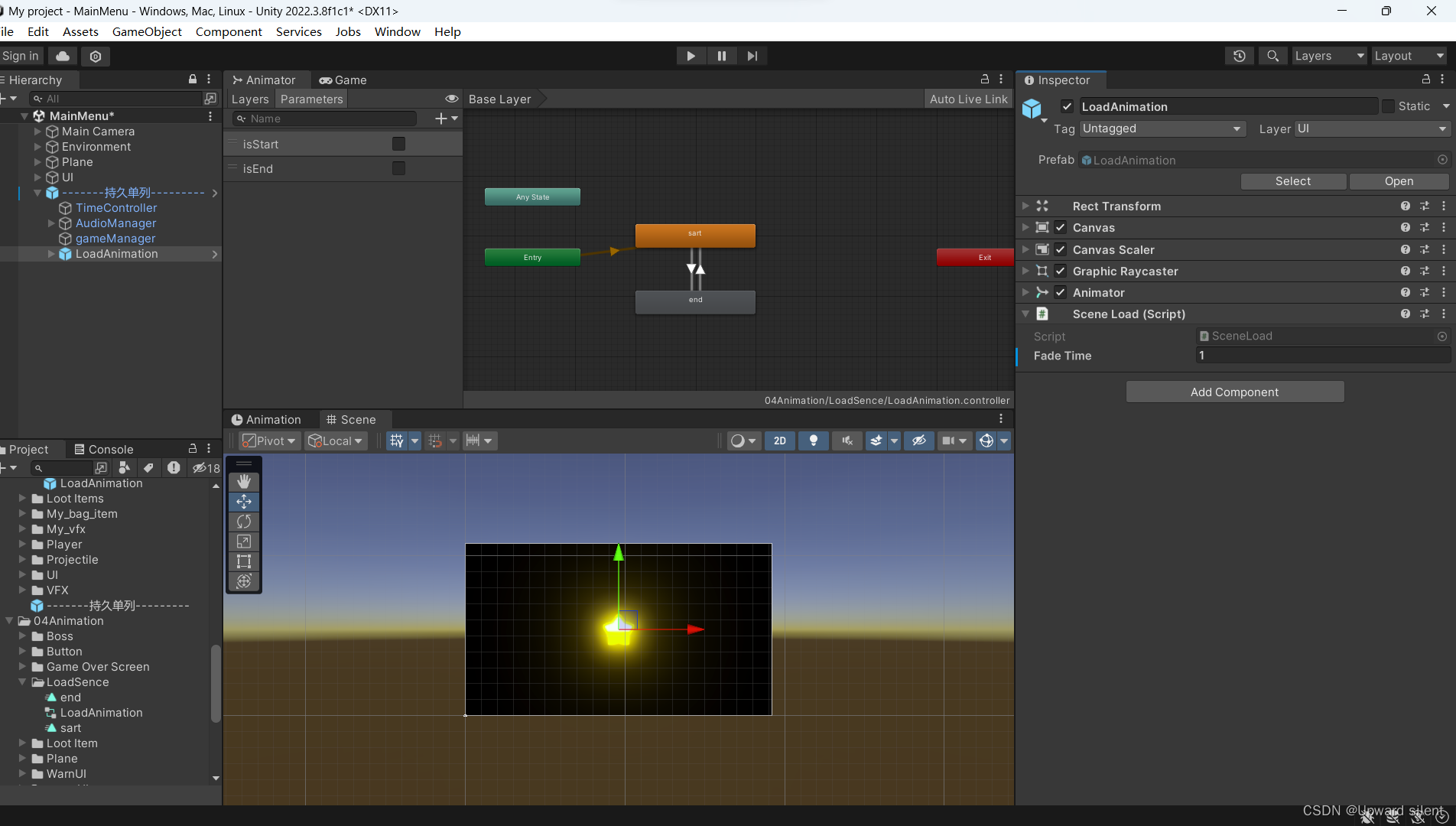Click the Pause button in the toolbar
This screenshot has height=826, width=1456.
[721, 55]
